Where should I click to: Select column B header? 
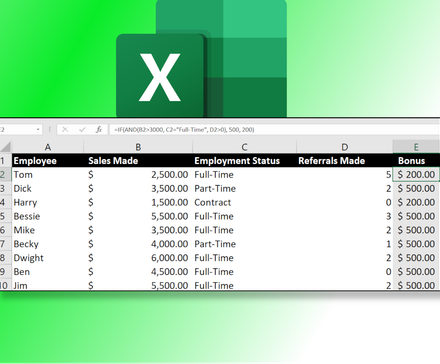[138, 147]
